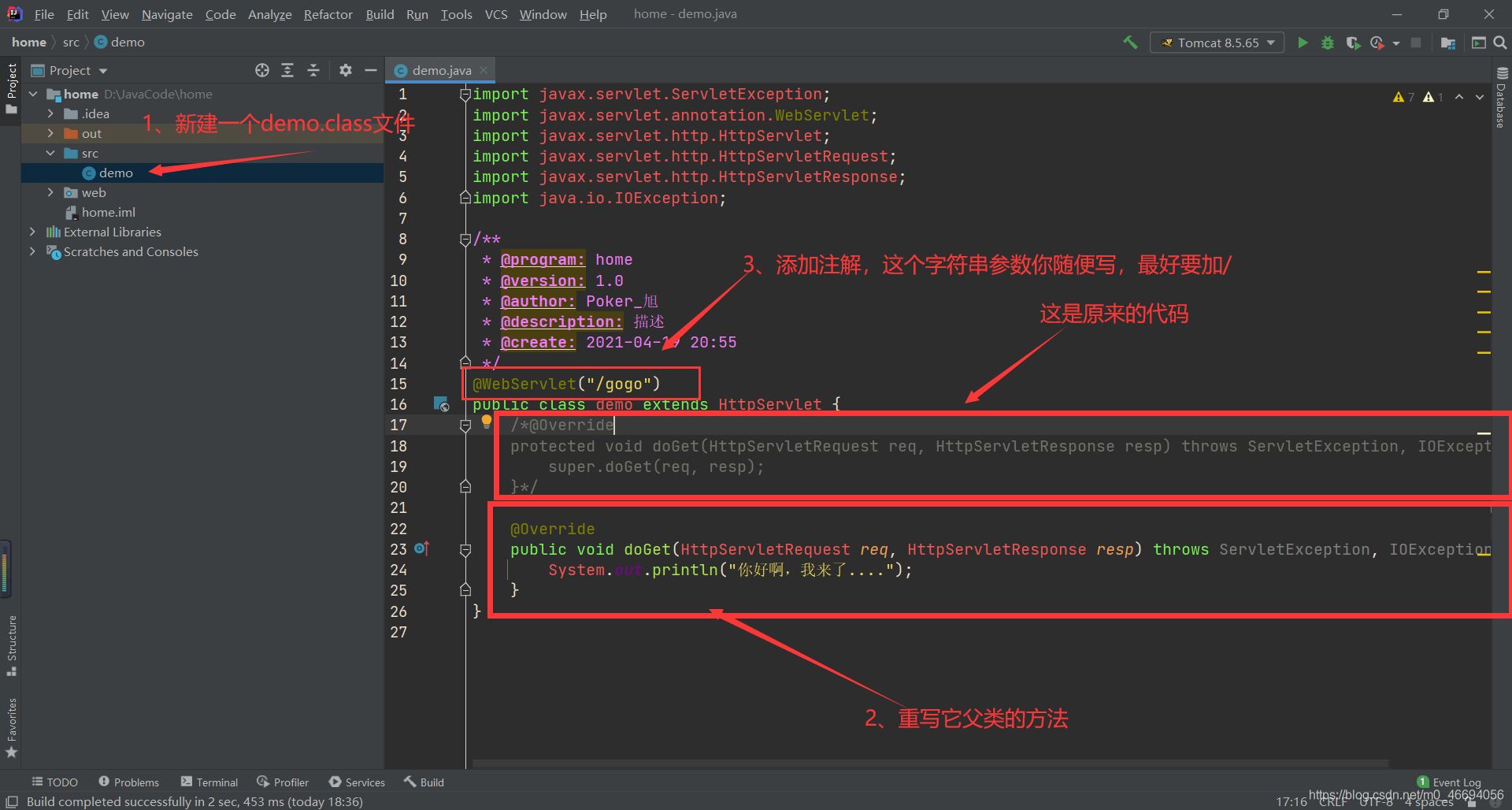Open the Problems tool window
The height and width of the screenshot is (810, 1512).
coord(128,782)
